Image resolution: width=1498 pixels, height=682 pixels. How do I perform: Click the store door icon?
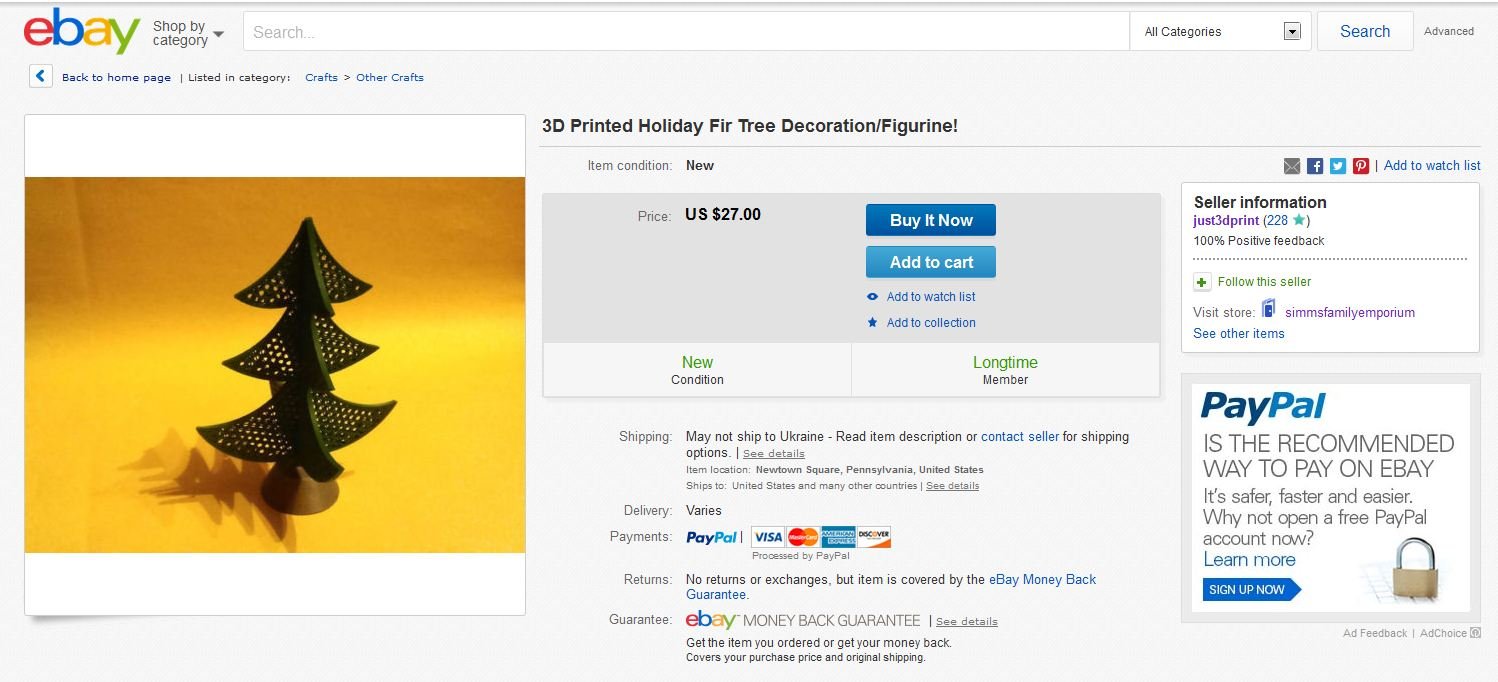pos(1269,309)
